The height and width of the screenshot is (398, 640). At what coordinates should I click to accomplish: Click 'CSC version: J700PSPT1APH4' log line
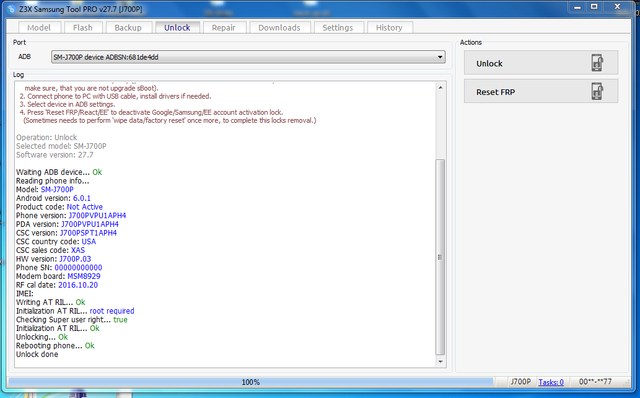66,233
